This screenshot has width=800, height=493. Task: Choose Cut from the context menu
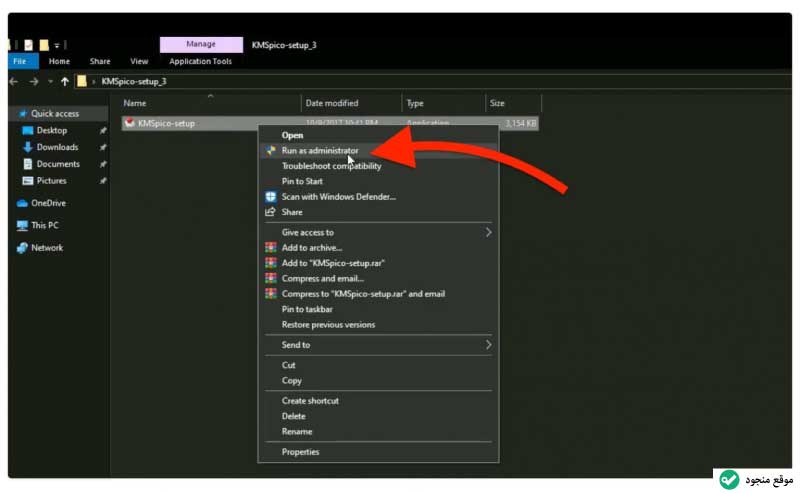(x=288, y=365)
